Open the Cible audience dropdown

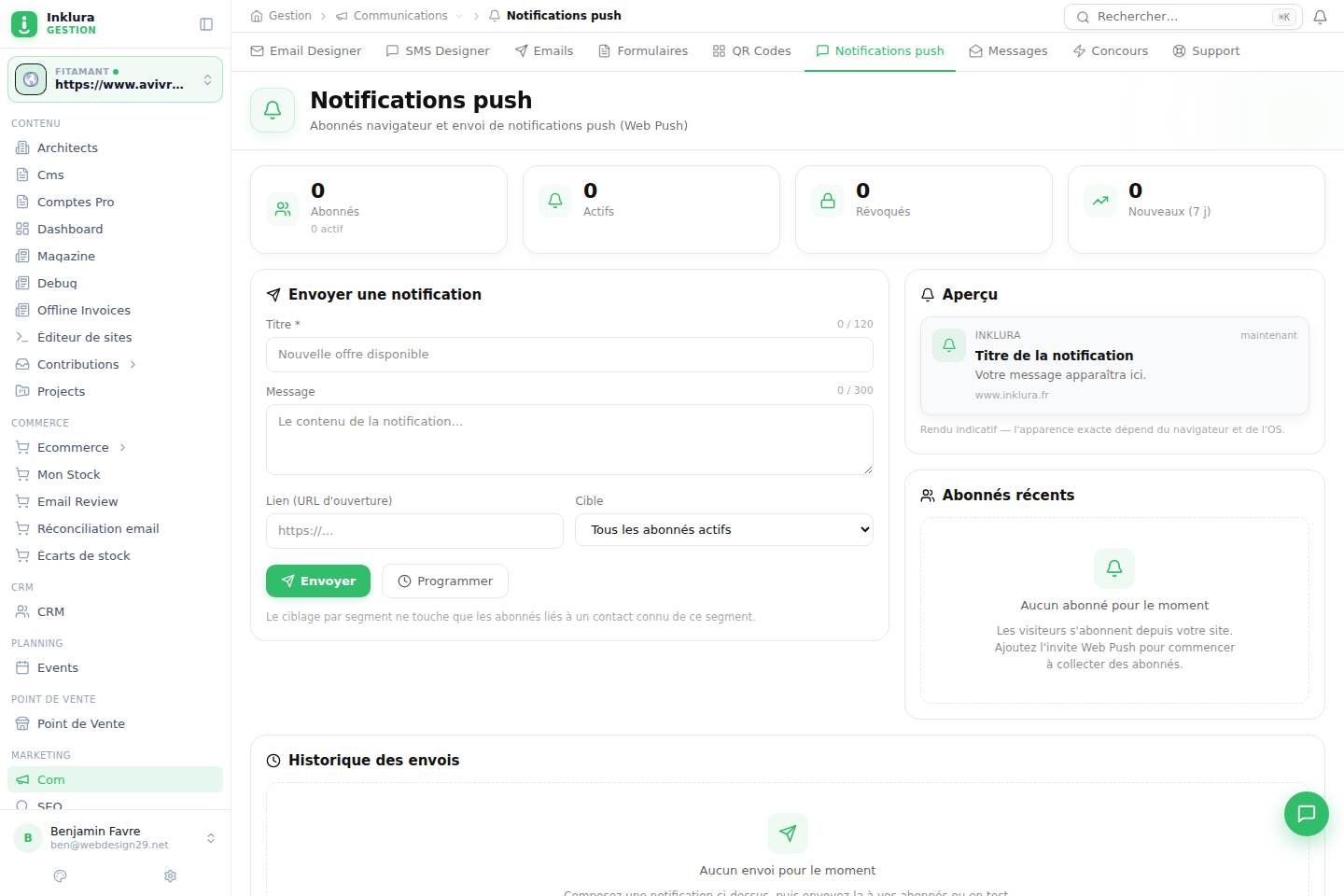(724, 529)
